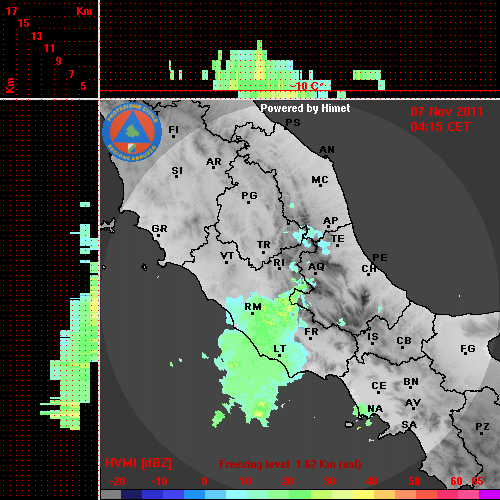Viewport: 500px width, 500px height.
Task: Click the Powered by Himet text
Action: click(x=305, y=108)
